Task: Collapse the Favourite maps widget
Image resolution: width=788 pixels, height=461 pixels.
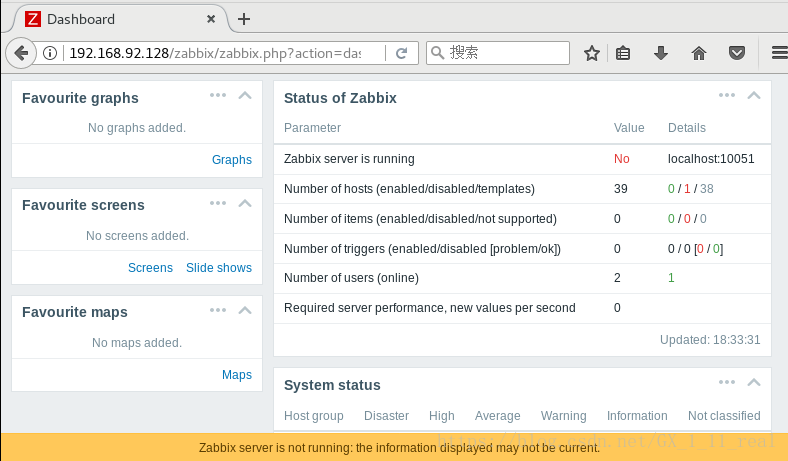Action: pos(245,310)
